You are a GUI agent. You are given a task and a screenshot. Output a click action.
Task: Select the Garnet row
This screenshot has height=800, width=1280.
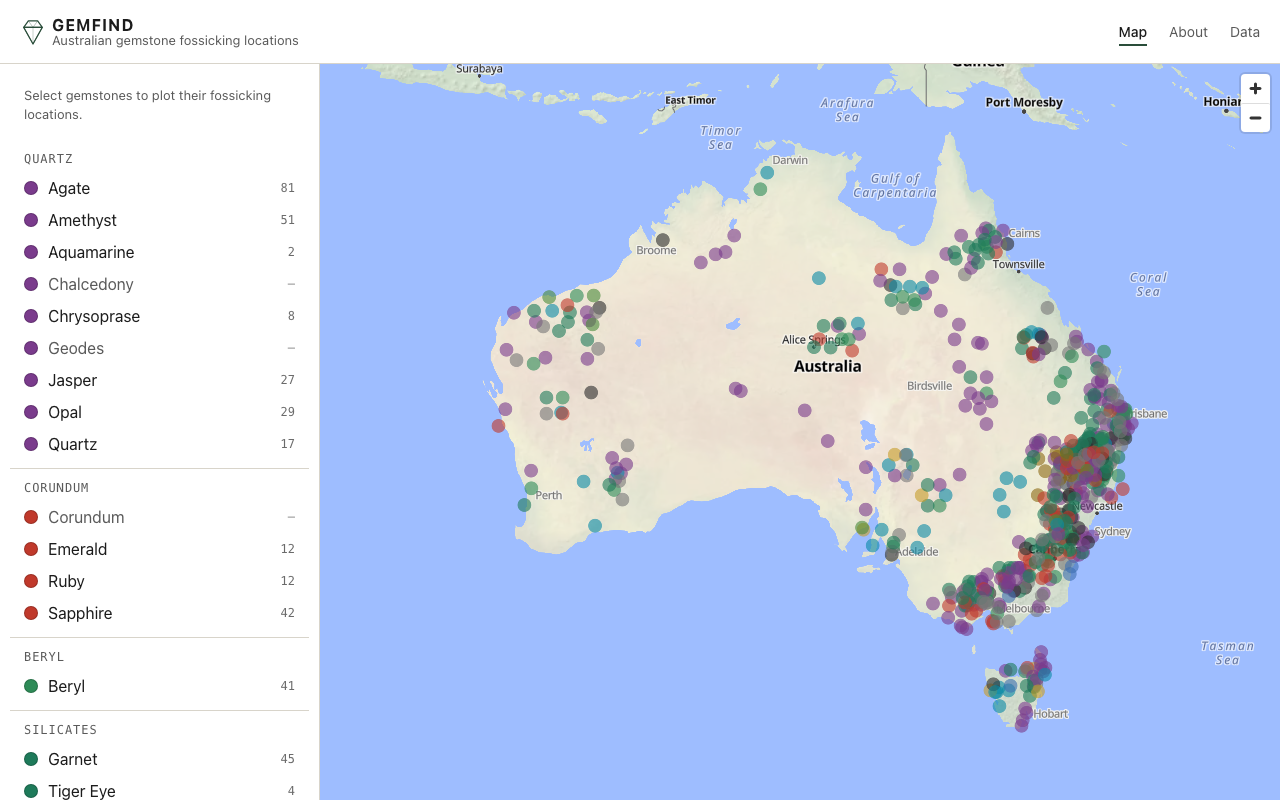coord(160,759)
